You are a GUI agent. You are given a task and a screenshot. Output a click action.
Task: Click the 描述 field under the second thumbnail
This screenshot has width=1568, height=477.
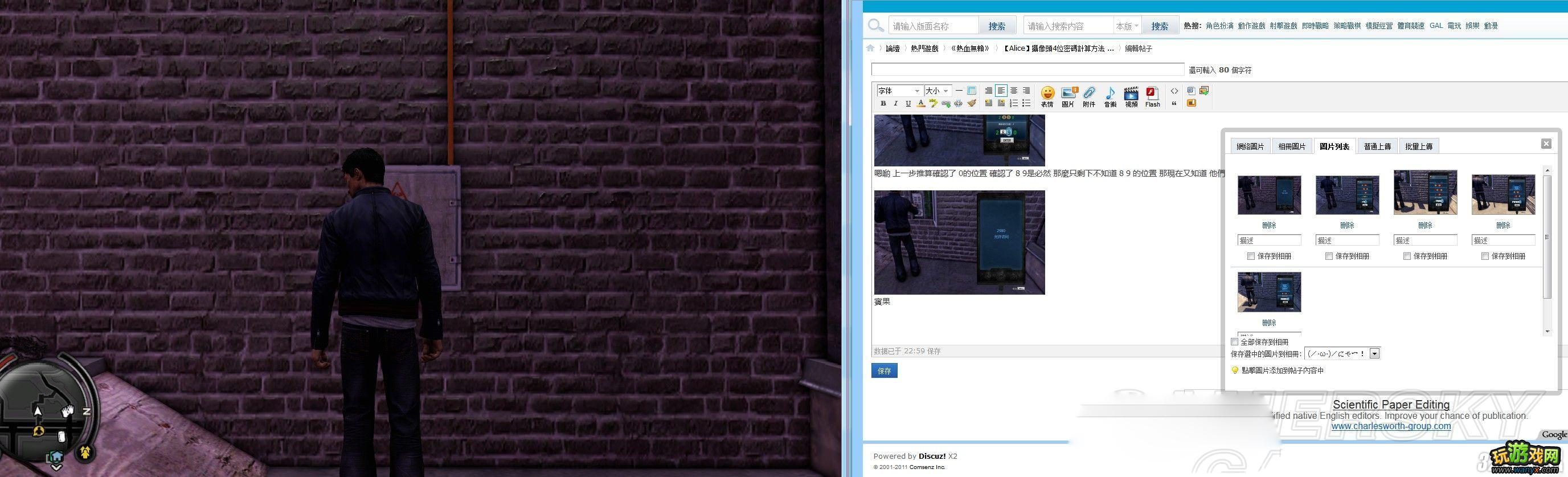pyautogui.click(x=1348, y=240)
